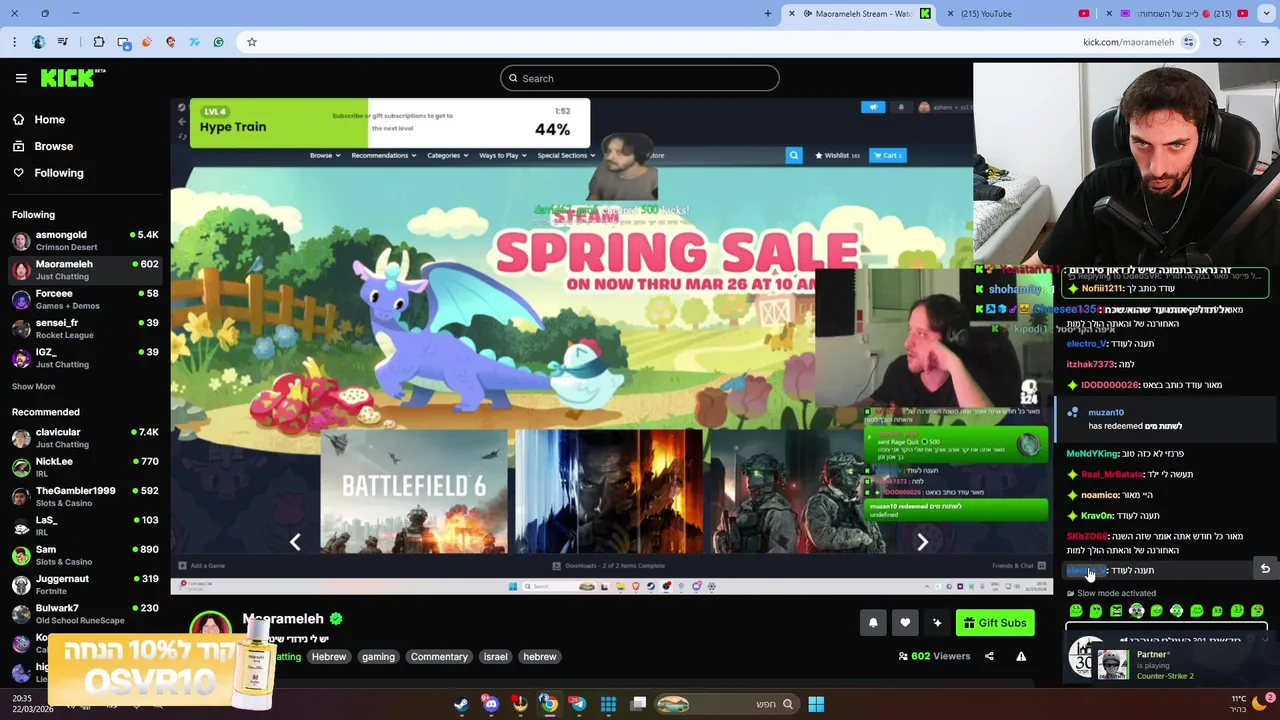1280x720 pixels.
Task: Open IGZ_ channel in Following list
Action: coord(85,358)
